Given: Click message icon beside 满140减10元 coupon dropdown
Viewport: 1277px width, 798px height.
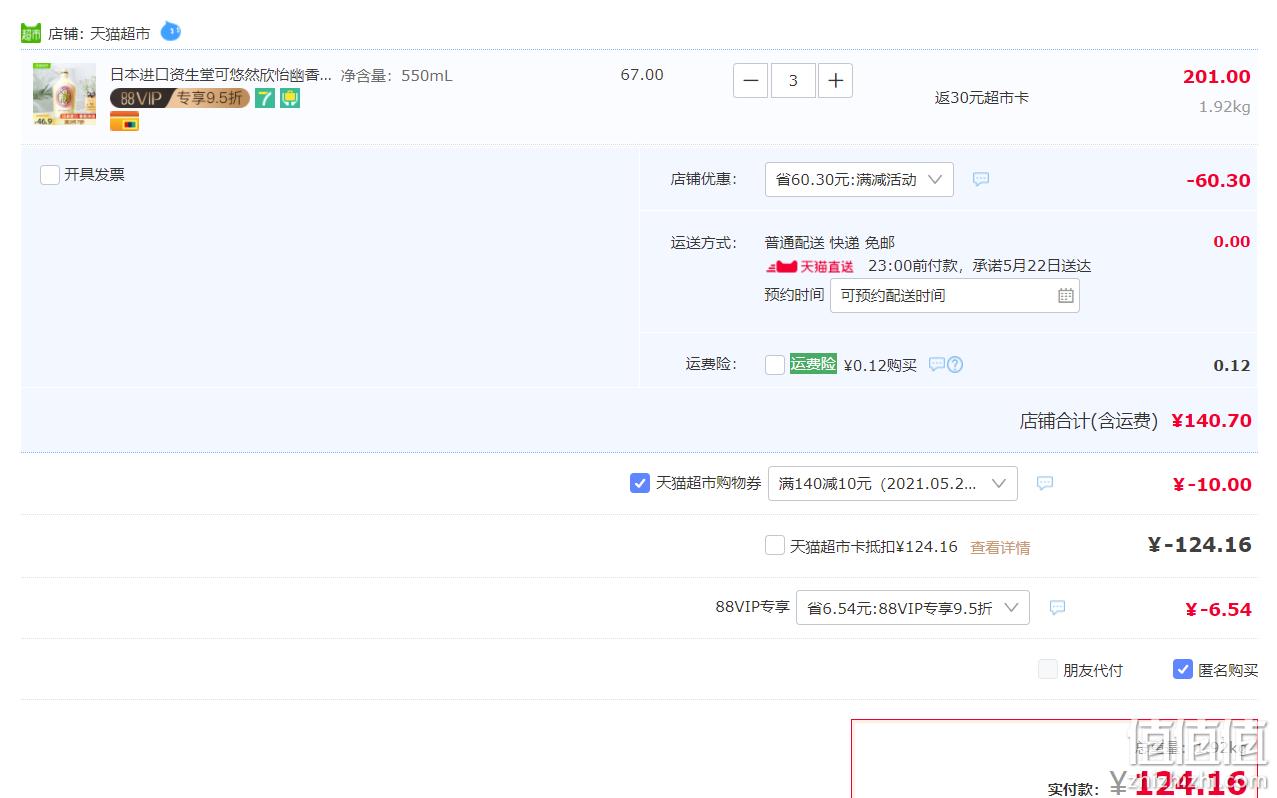Looking at the screenshot, I should pyautogui.click(x=1045, y=483).
